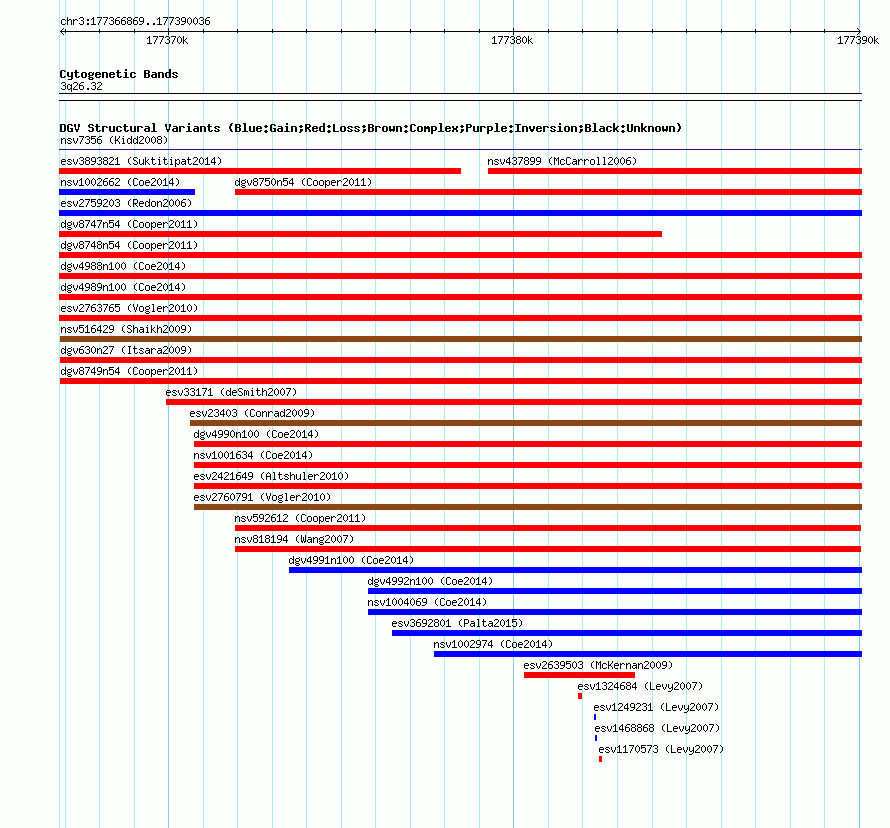Select the dgv4988n100 (Coe2014) label
Image resolution: width=890 pixels, height=828 pixels.
pos(123,266)
